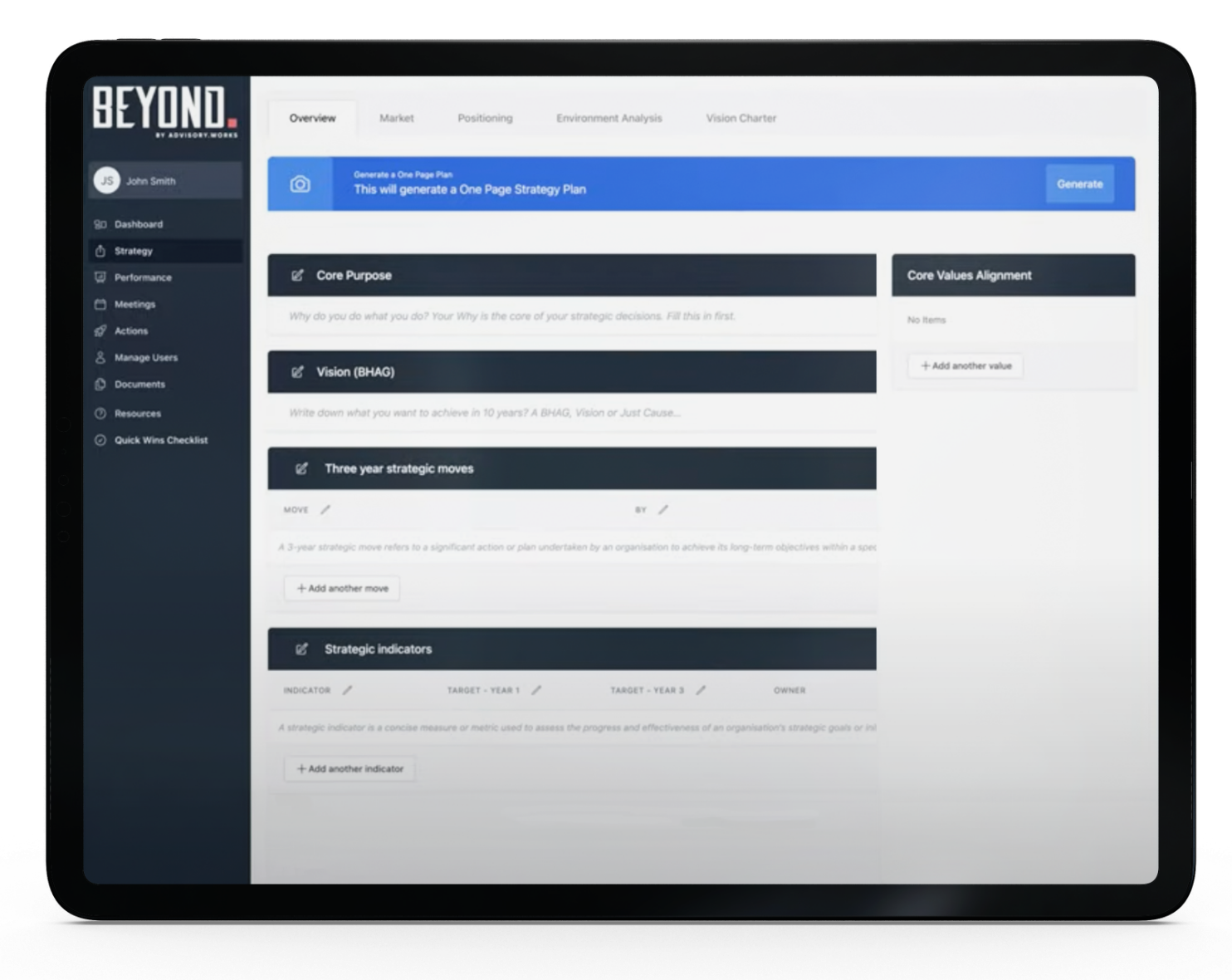Click the strategic move description row

[572, 547]
